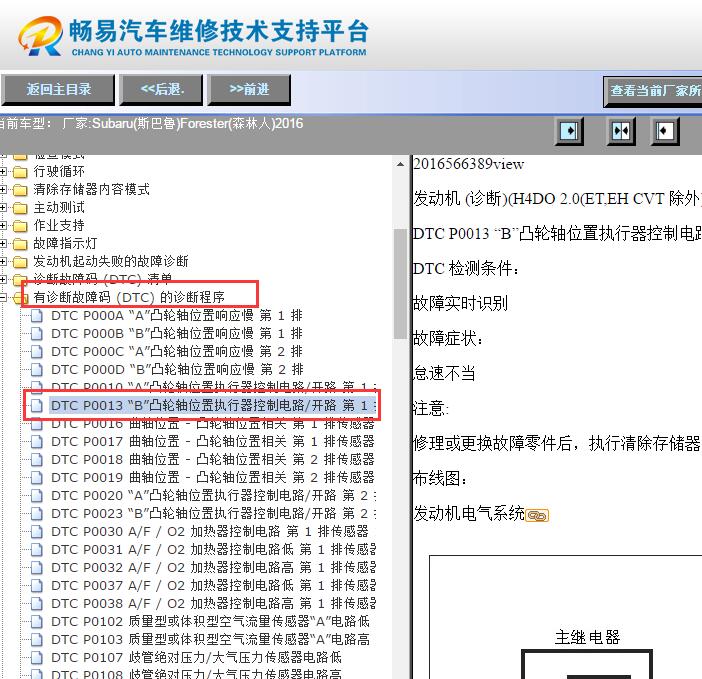Viewport: 702px width, 679px height.
Task: Open DTC P0030 A/F O2 heater entry
Action: point(210,531)
